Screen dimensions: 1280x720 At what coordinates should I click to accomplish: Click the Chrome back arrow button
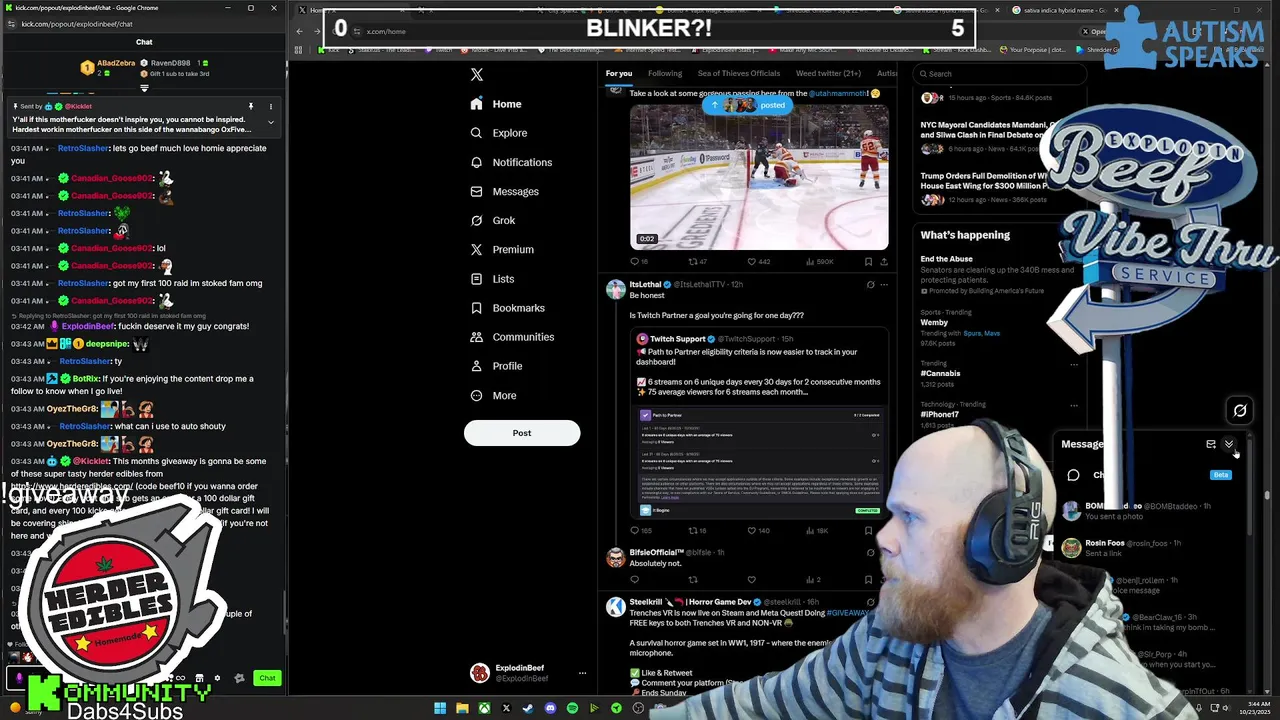[x=299, y=31]
